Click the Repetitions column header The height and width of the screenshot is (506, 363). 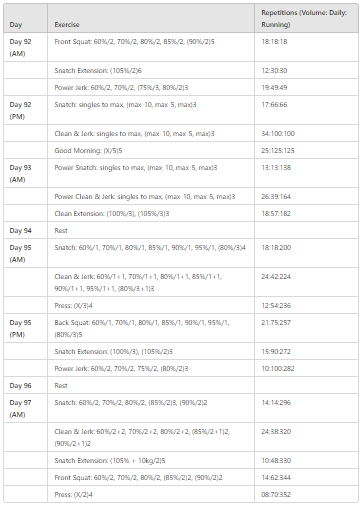point(306,18)
